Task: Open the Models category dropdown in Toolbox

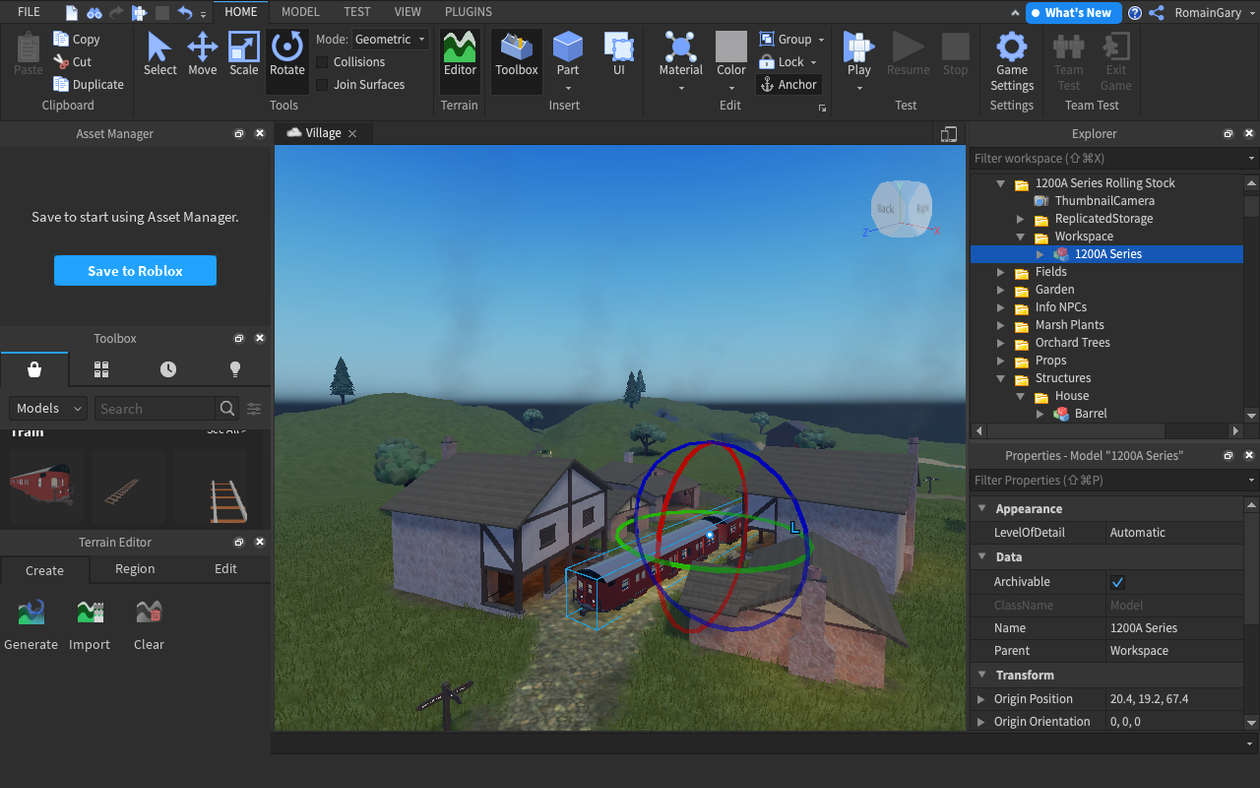Action: pyautogui.click(x=49, y=408)
